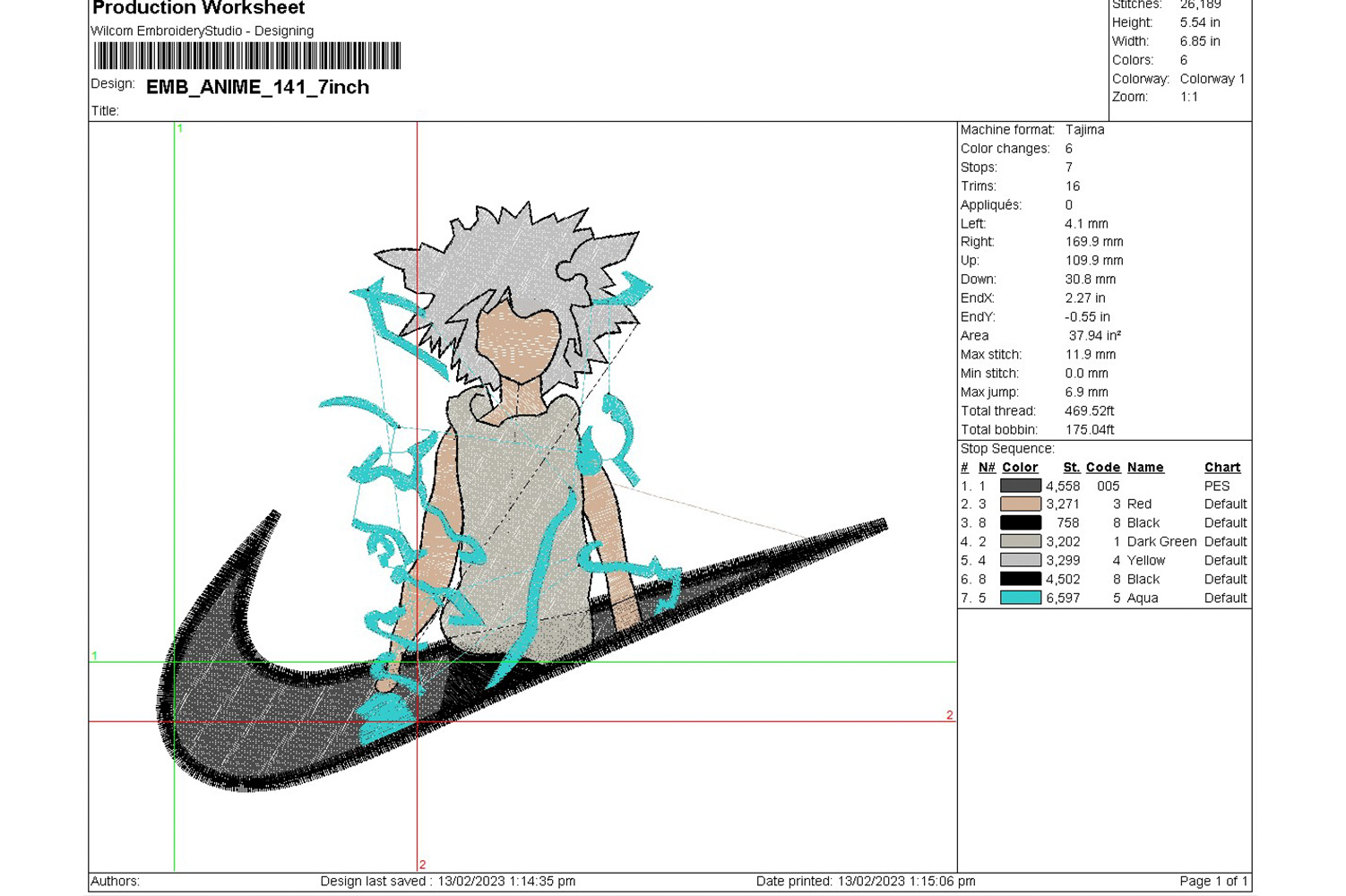
Task: Click the black swatch with 758 stitches
Action: coord(1020,523)
